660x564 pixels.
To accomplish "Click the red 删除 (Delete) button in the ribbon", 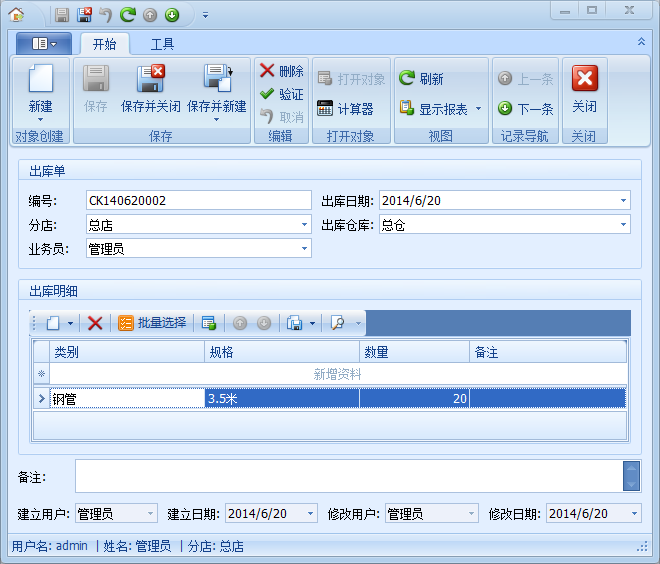I will (281, 71).
